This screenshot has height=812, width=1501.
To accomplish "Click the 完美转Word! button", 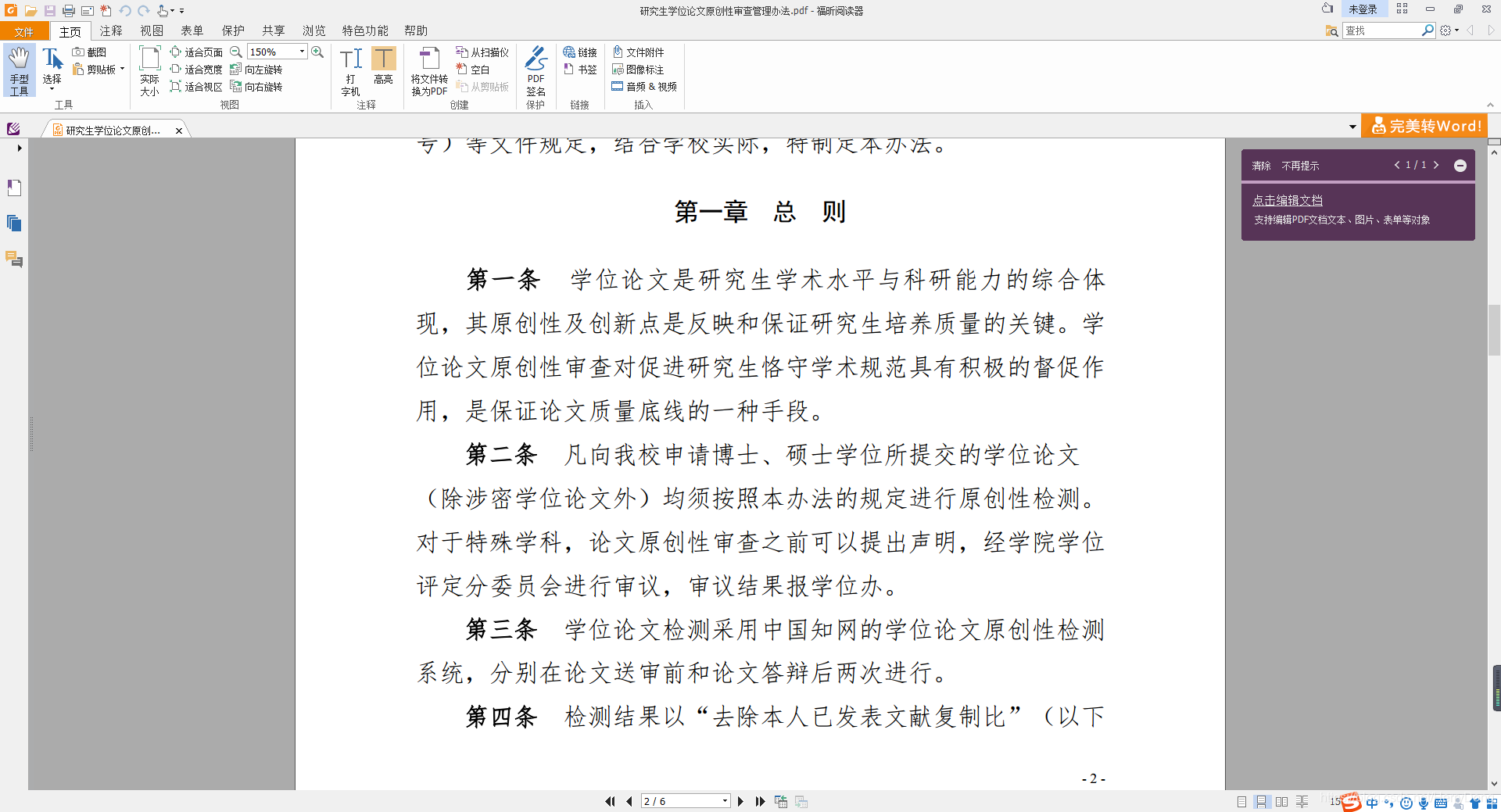I will pos(1424,125).
